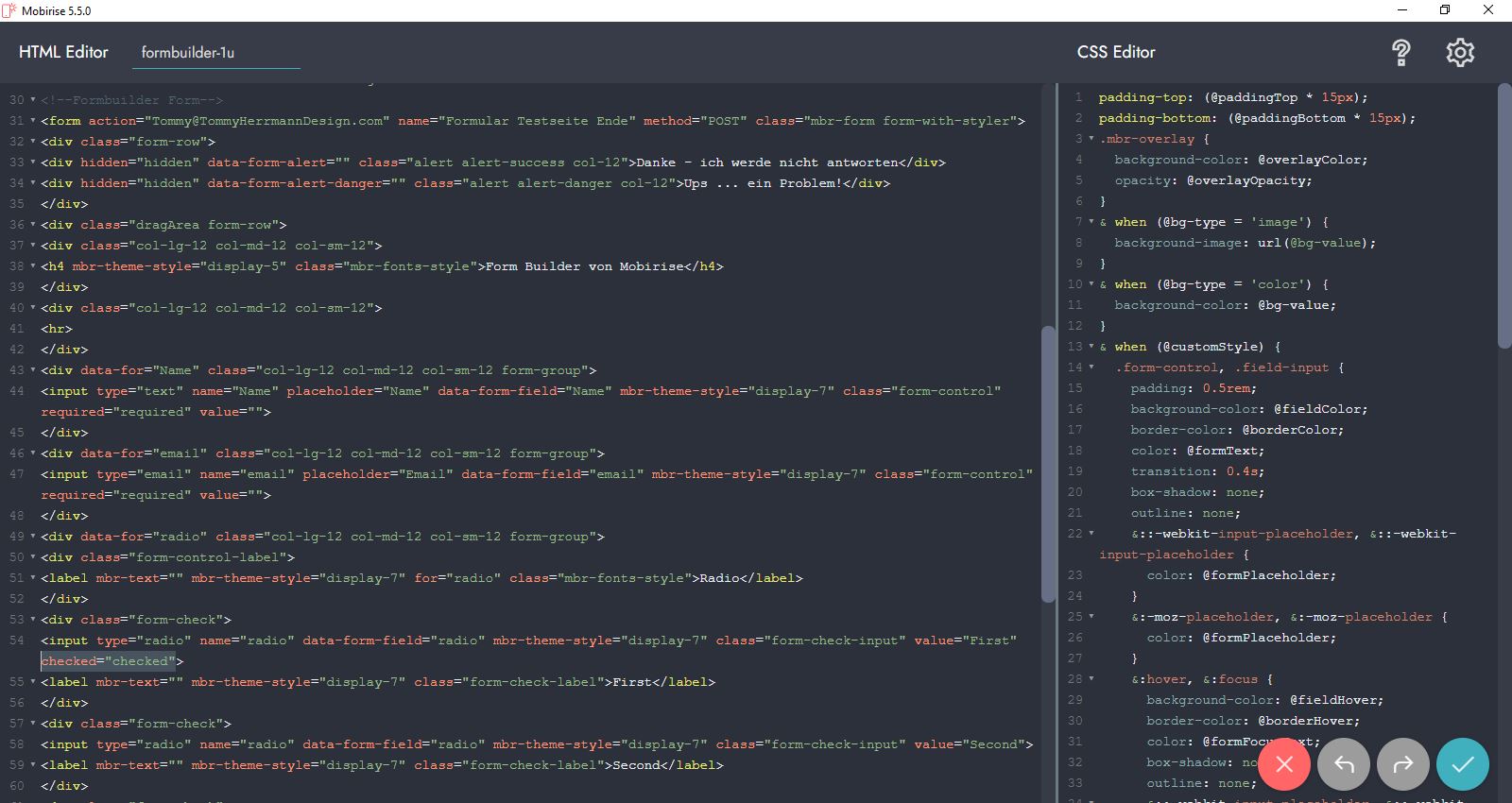Click the Mobirise app icon in title bar
1512x803 pixels.
pos(9,10)
